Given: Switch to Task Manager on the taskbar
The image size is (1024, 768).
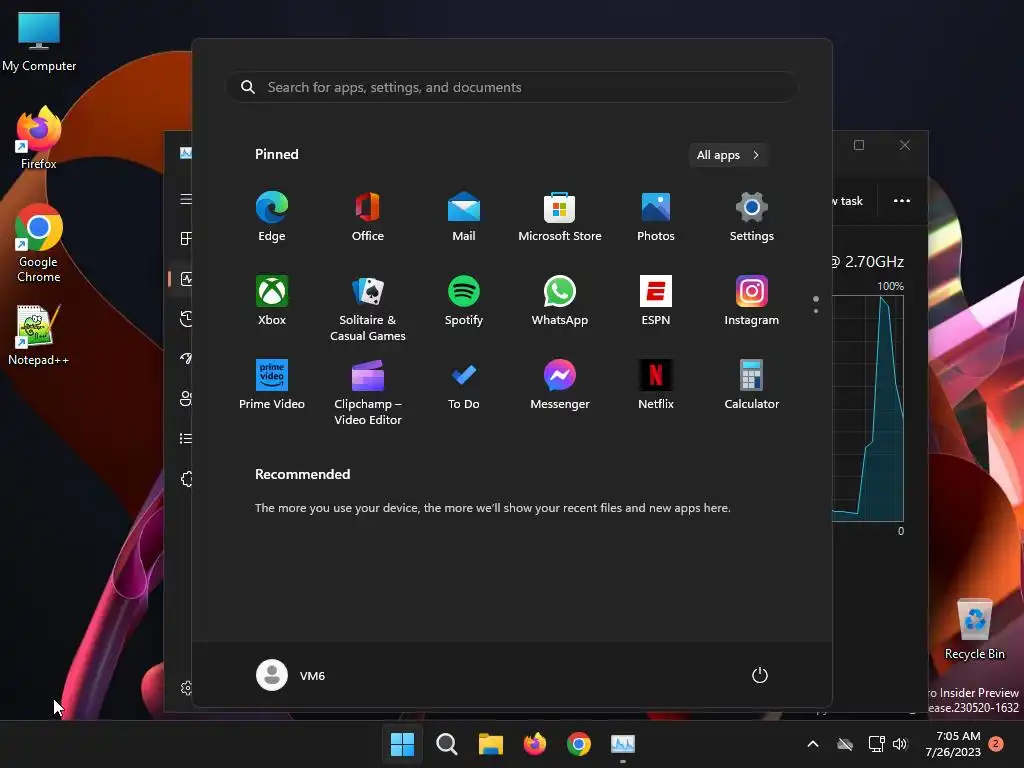Looking at the screenshot, I should click(x=623, y=744).
